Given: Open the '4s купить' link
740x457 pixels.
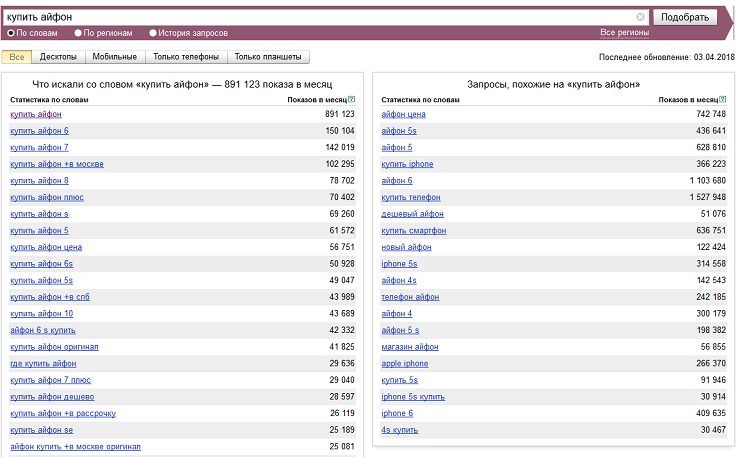Looking at the screenshot, I should point(400,430).
